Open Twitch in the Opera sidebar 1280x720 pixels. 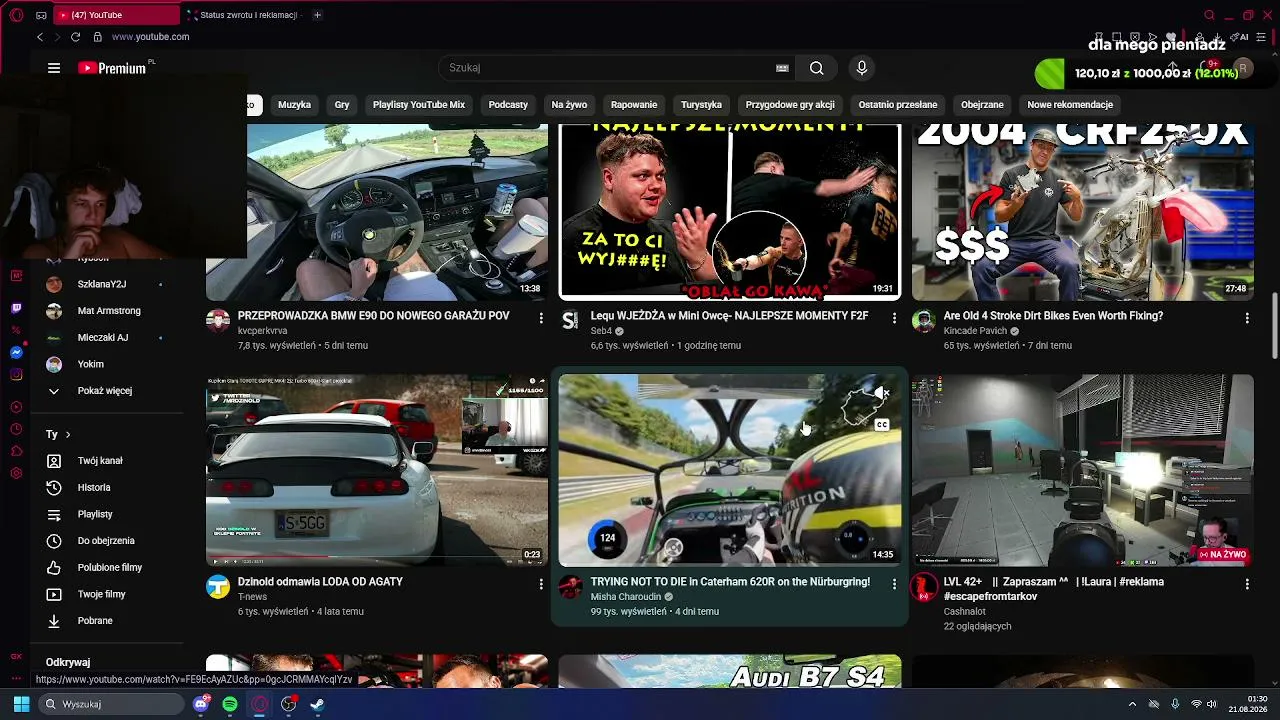click(16, 308)
